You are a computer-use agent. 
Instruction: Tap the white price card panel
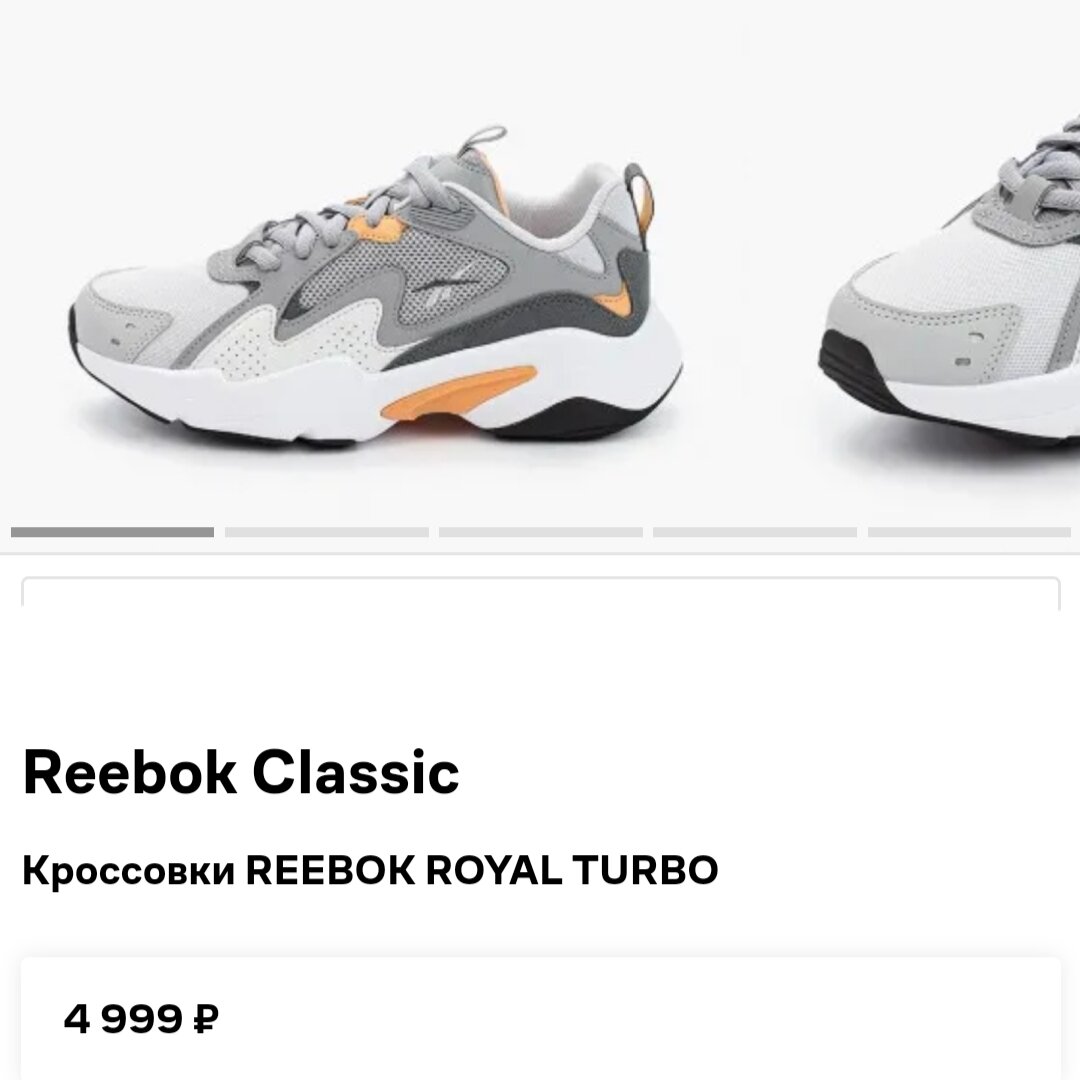pyautogui.click(x=541, y=1019)
